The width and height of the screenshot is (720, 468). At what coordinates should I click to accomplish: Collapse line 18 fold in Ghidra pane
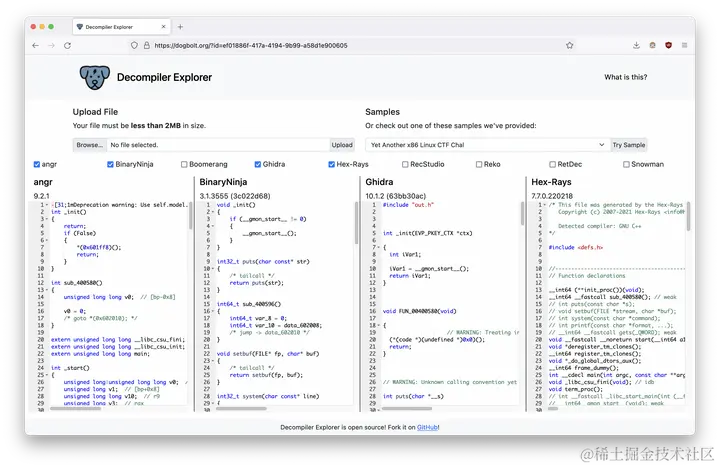coord(378,325)
